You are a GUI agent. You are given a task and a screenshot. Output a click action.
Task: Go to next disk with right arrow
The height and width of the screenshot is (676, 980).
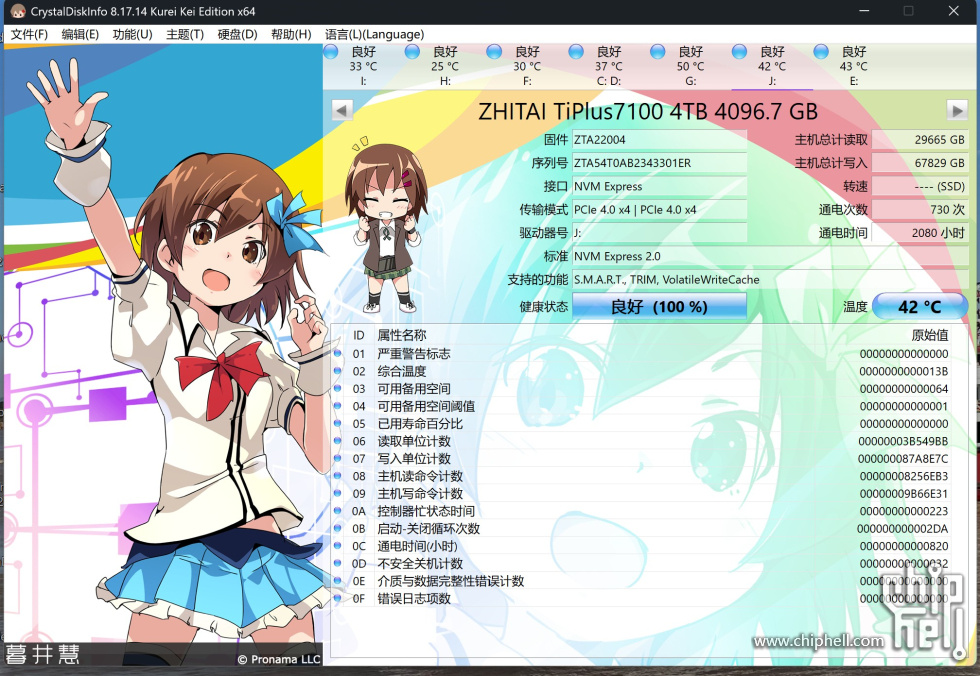tap(957, 111)
